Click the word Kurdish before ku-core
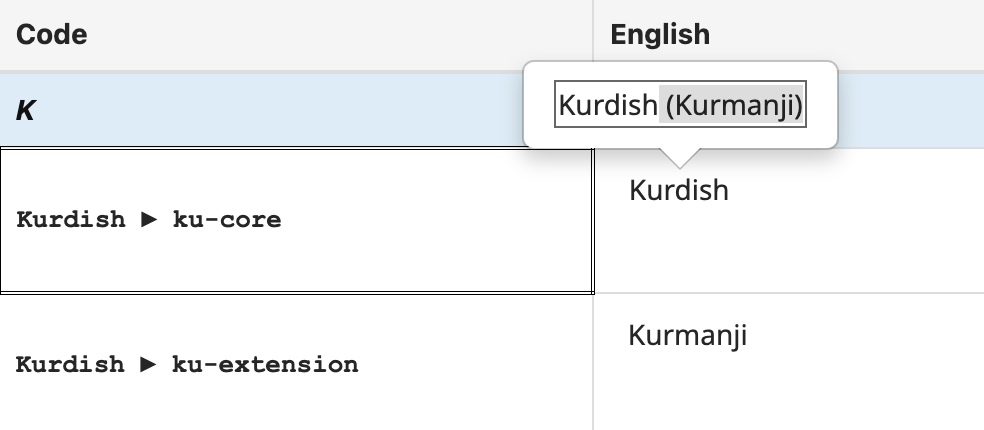 point(71,220)
